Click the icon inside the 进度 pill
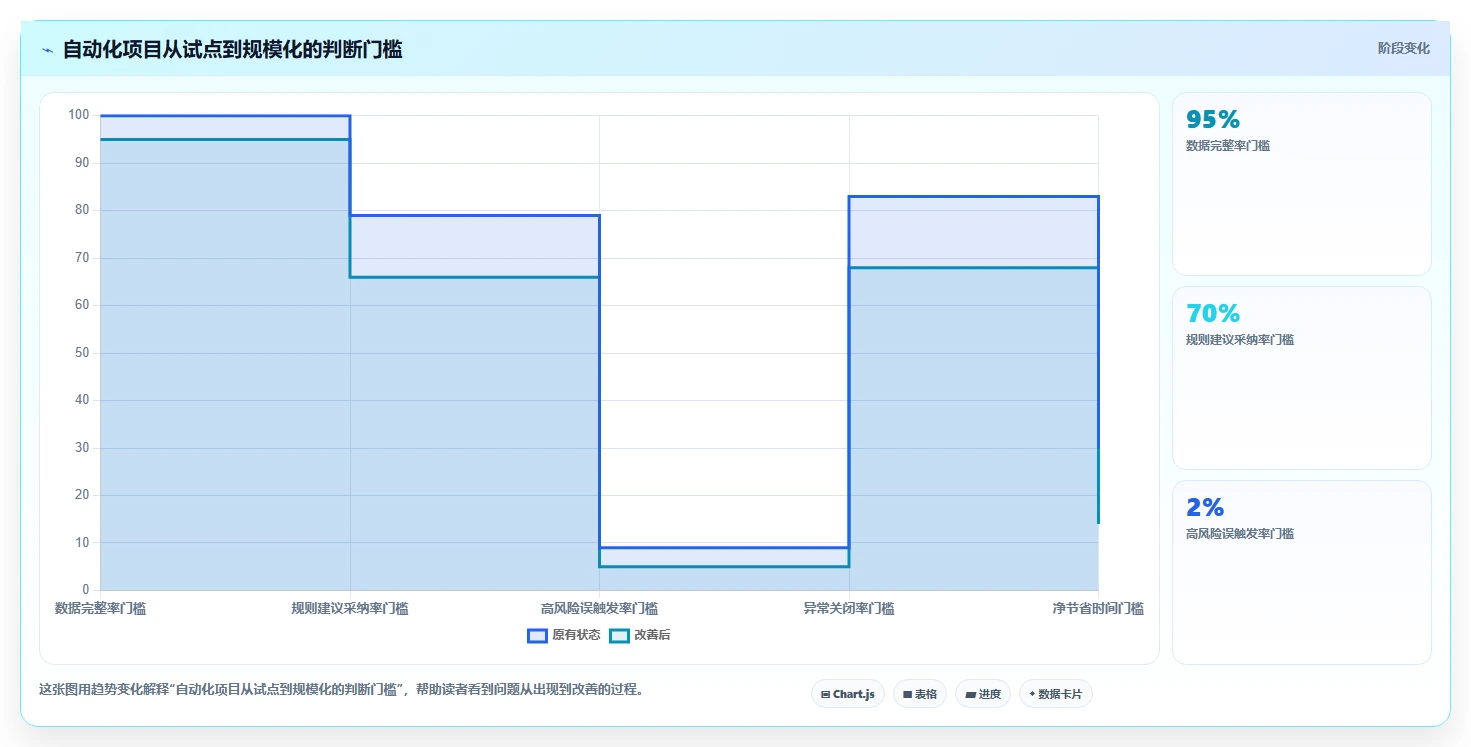The image size is (1471, 747). click(970, 694)
